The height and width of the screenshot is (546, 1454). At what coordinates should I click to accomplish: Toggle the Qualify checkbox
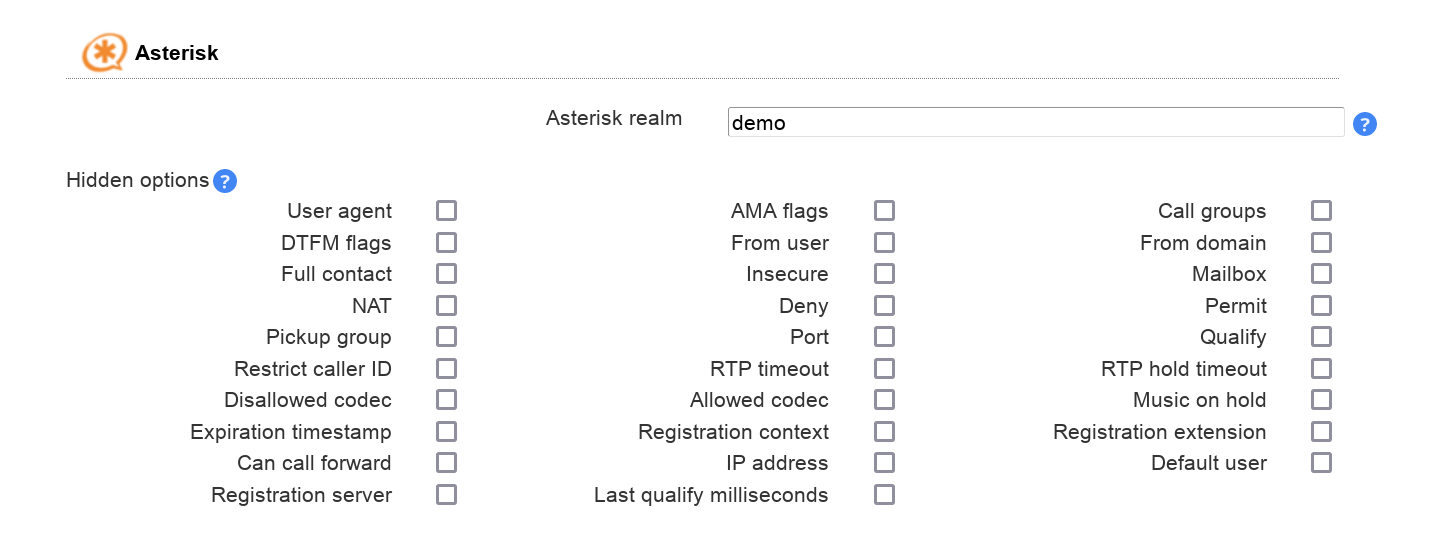coord(1321,337)
